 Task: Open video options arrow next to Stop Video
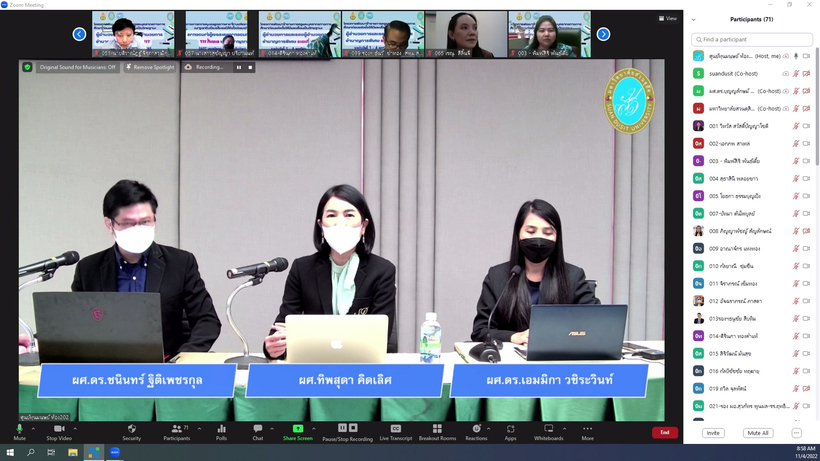(75, 429)
